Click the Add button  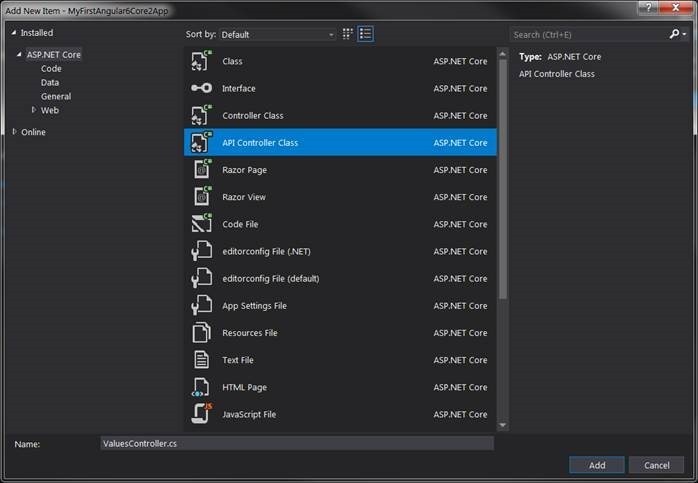tap(597, 465)
